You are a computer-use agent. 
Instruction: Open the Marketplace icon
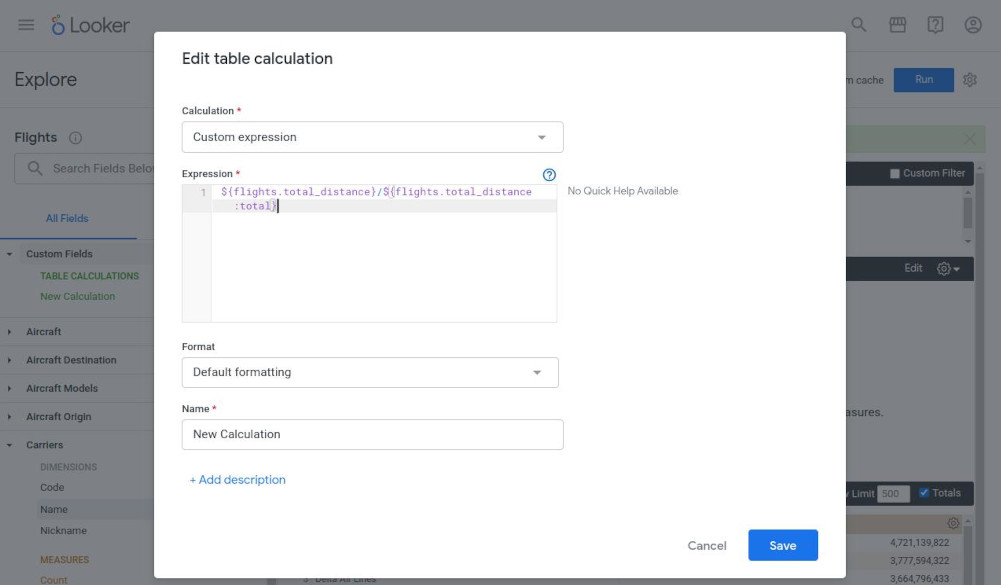click(x=898, y=25)
